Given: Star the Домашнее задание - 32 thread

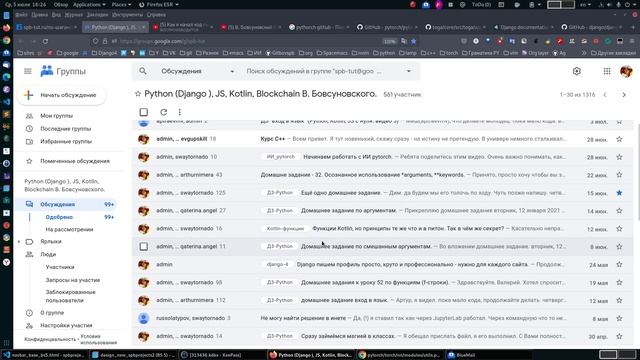Looking at the screenshot, I should point(619,175).
